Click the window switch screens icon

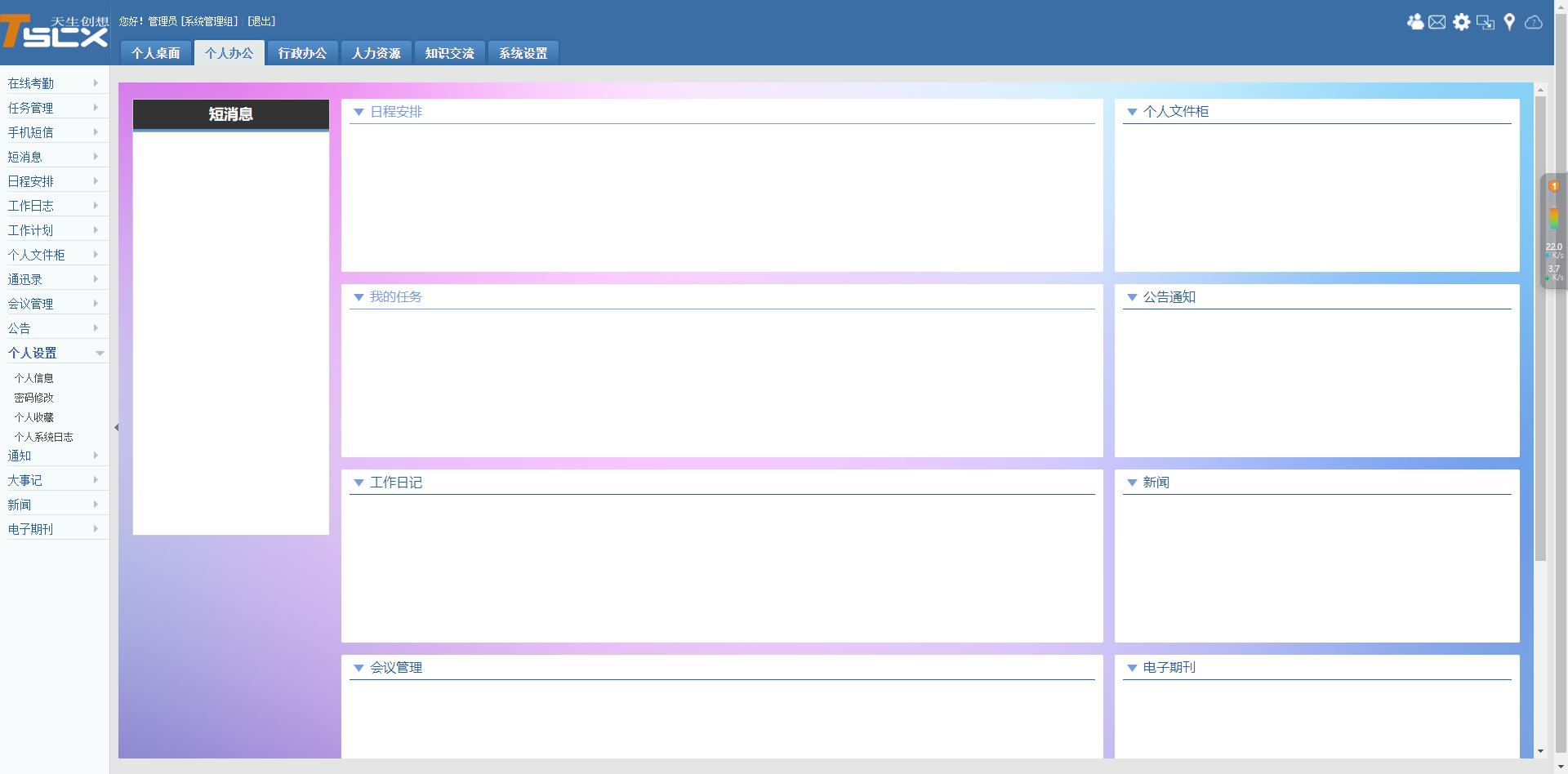click(1486, 22)
